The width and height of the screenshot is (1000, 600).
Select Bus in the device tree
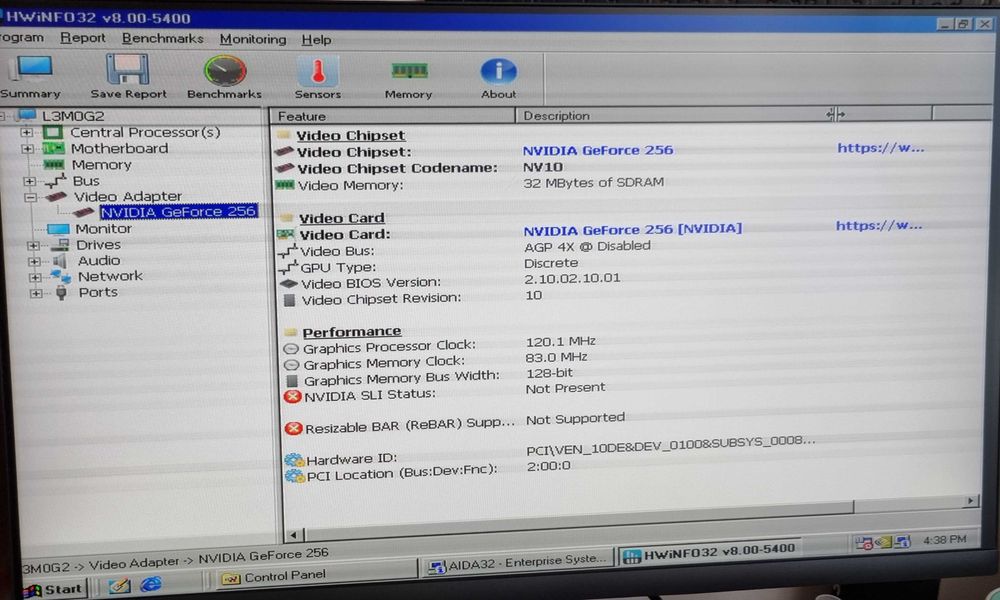pos(86,180)
